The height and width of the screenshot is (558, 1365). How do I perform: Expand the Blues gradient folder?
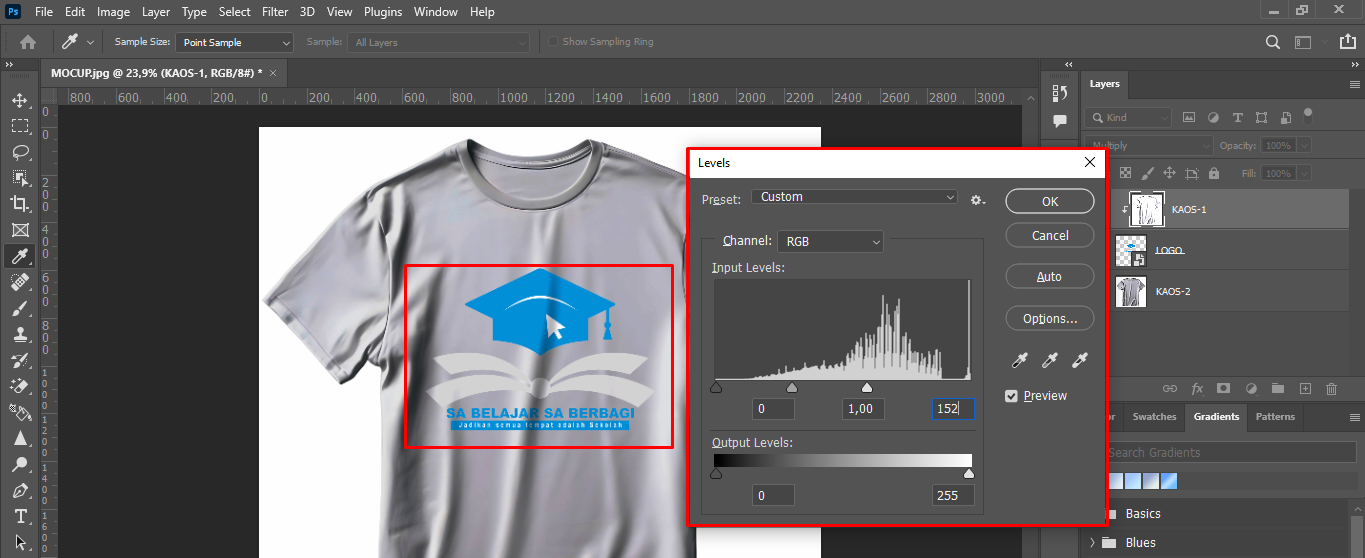[x=1092, y=543]
